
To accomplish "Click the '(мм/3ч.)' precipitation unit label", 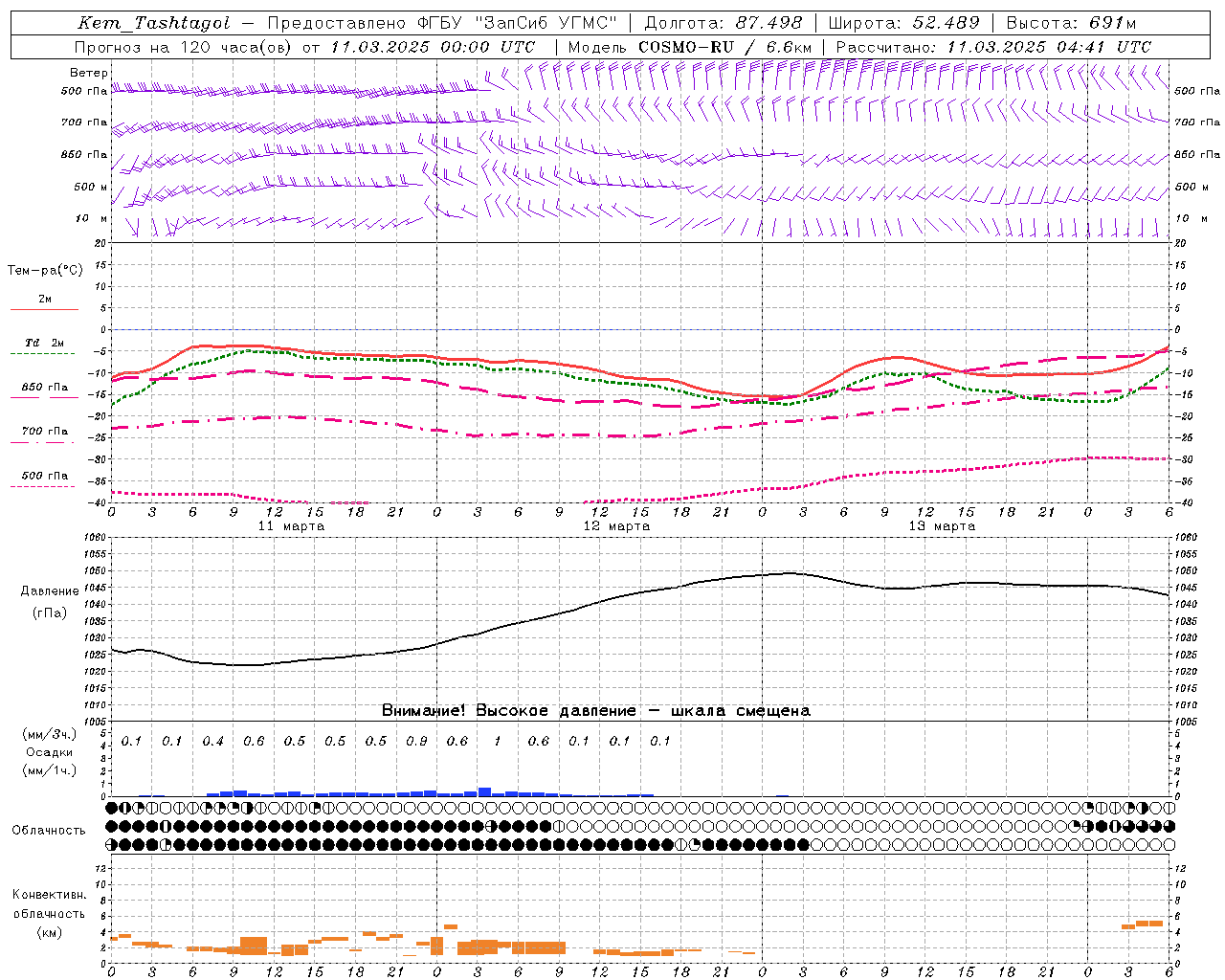I will pyautogui.click(x=49, y=735).
